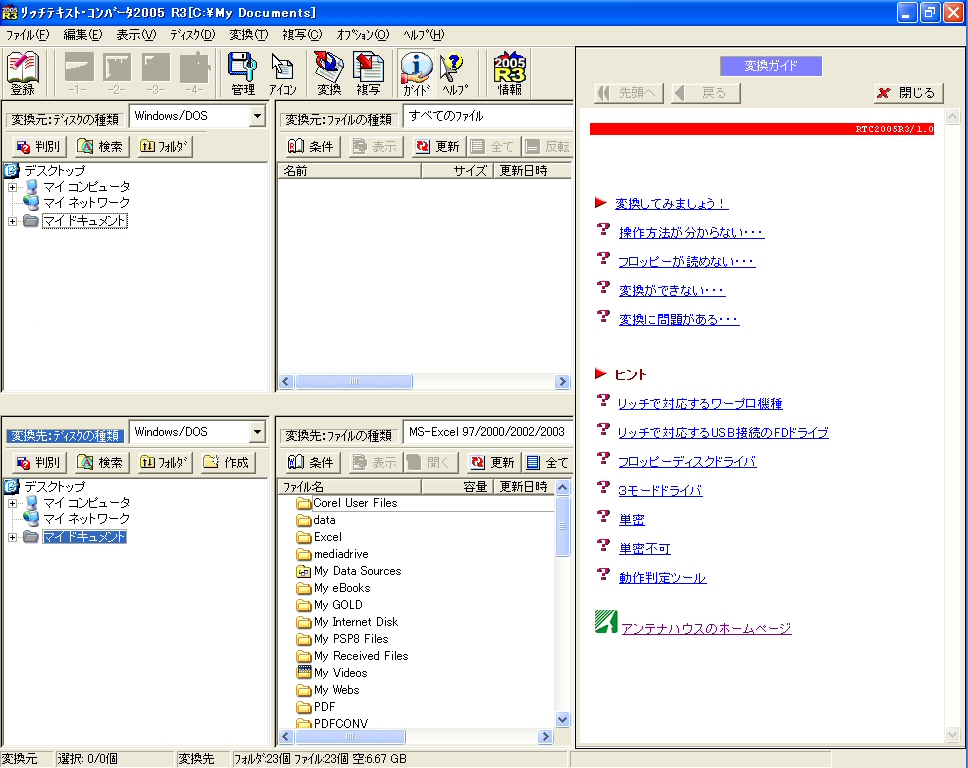Viewport: 968px width, 768px height.
Task: Click 全て in the destination file panel
Action: coord(547,462)
